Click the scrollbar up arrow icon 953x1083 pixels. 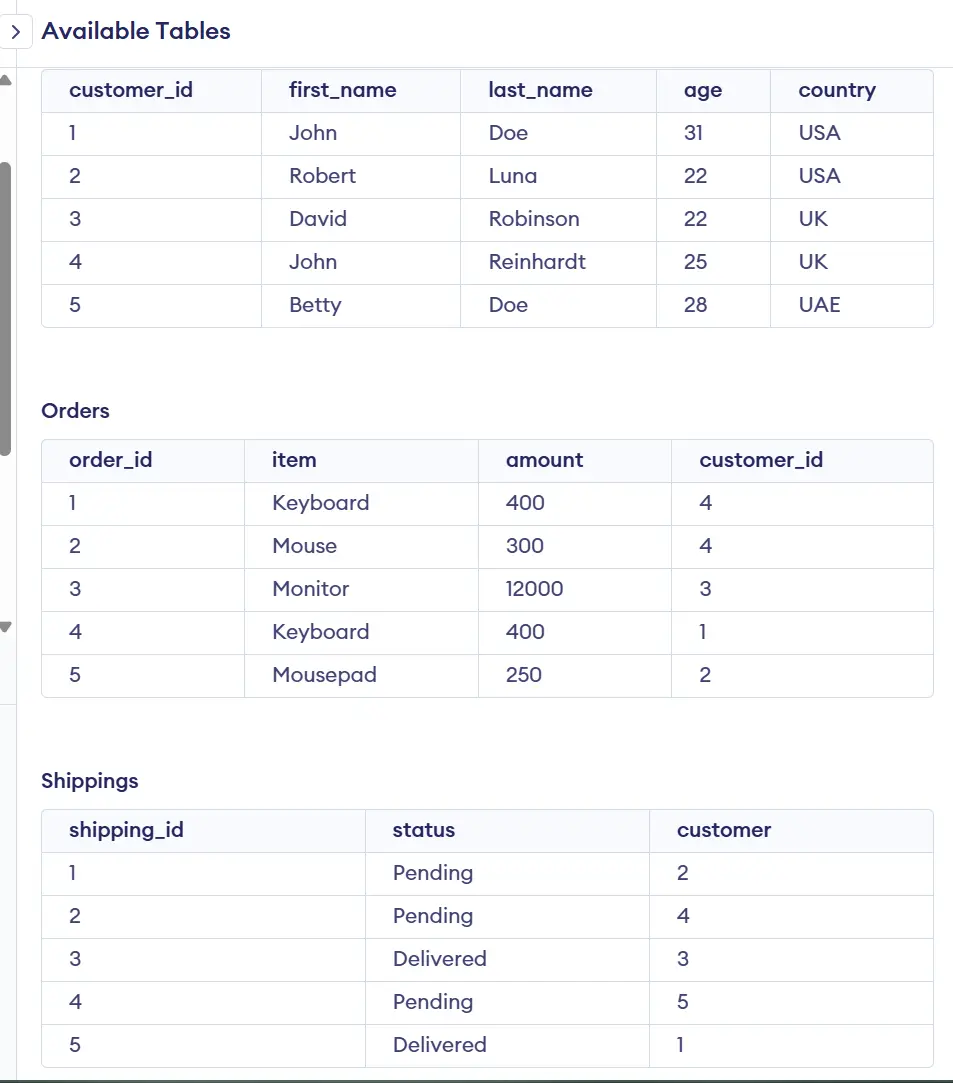(x=6, y=78)
